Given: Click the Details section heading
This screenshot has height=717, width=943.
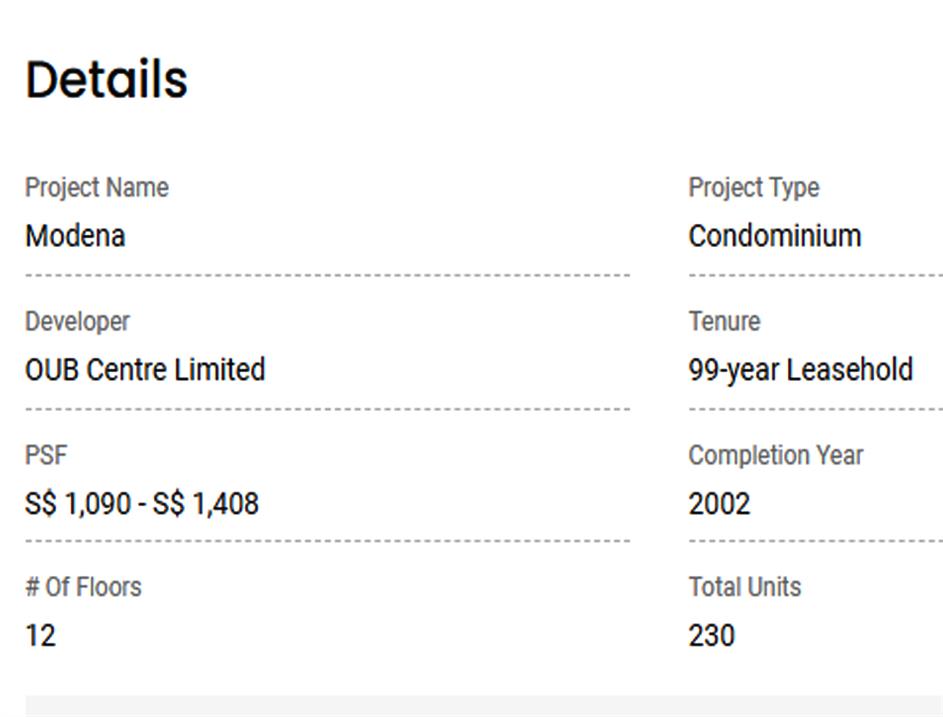Looking at the screenshot, I should click(106, 80).
